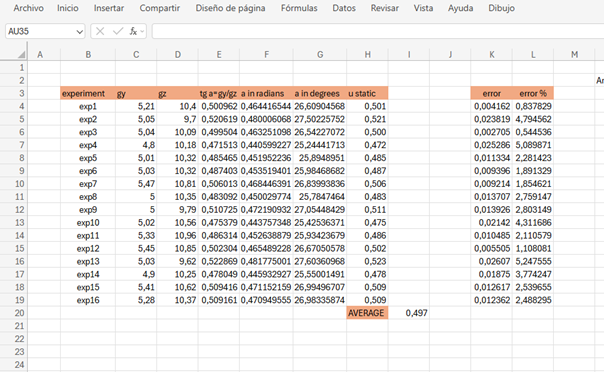Screen dimensions: 604x372
Task: Select column L header
Action: pos(533,55)
